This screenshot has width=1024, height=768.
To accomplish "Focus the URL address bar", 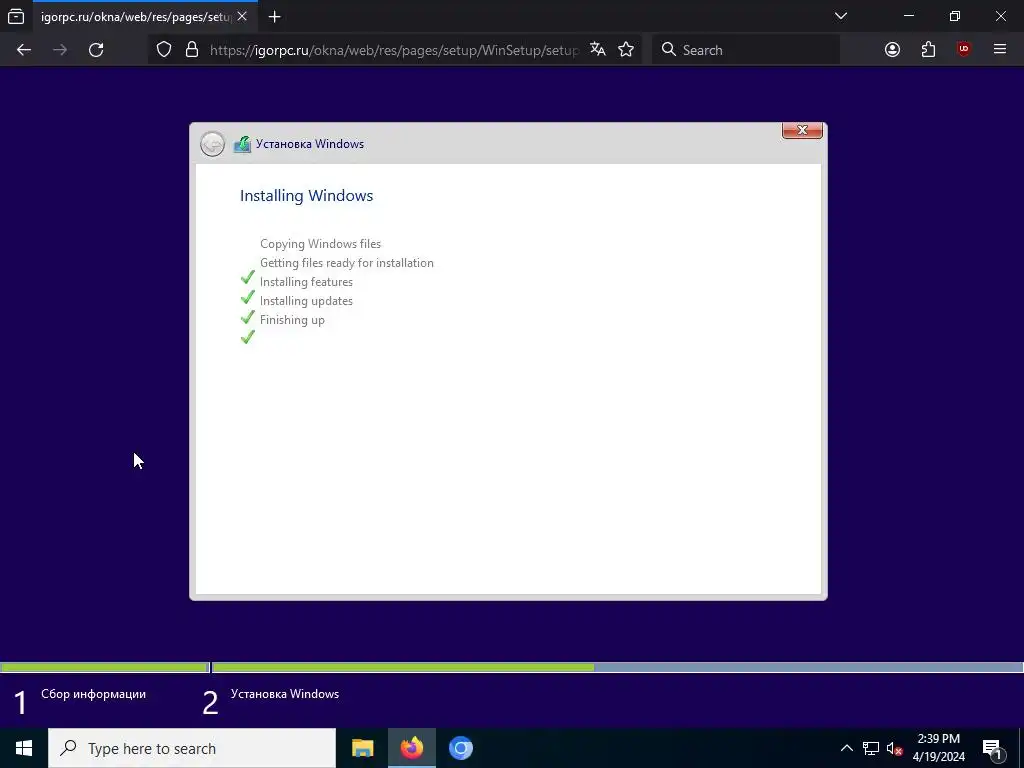I will click(x=393, y=50).
